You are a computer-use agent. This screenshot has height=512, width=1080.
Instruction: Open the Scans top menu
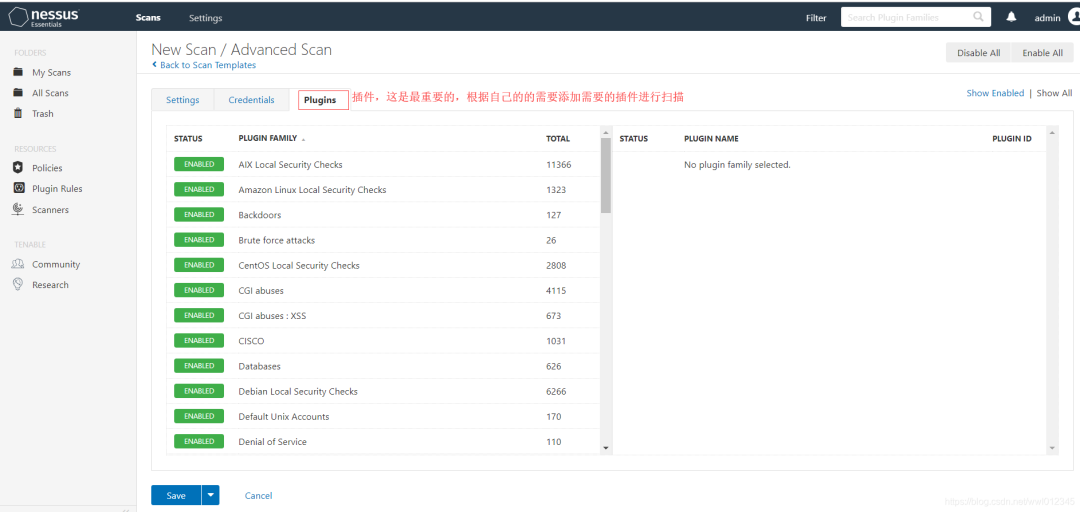click(x=148, y=18)
